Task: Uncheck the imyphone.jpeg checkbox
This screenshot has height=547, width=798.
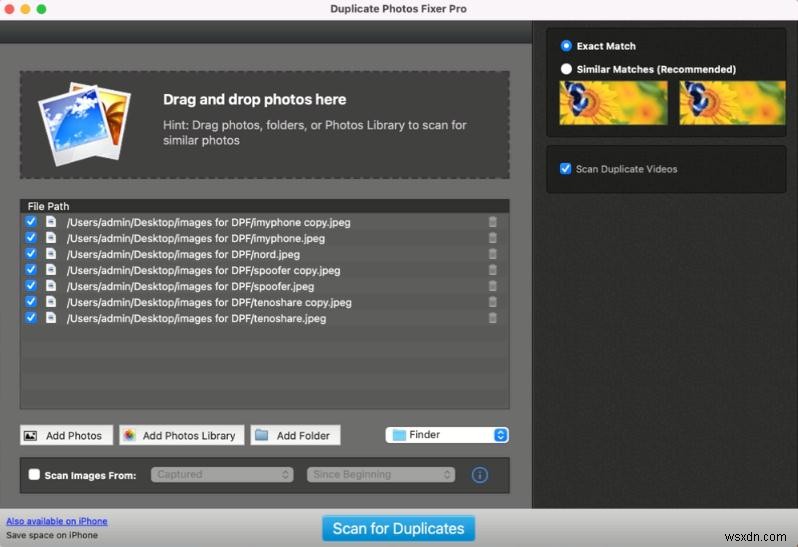Action: point(31,238)
